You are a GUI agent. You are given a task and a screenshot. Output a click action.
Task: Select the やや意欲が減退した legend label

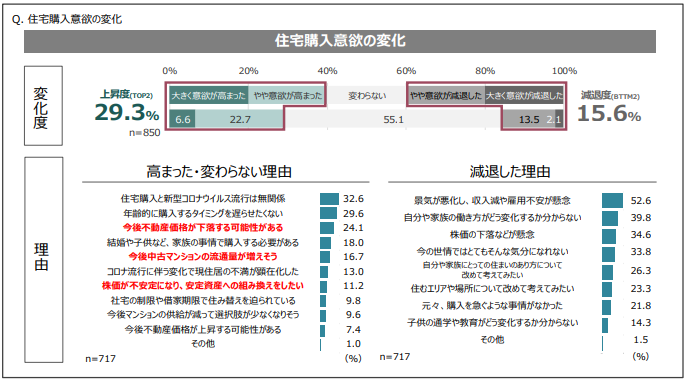point(446,95)
